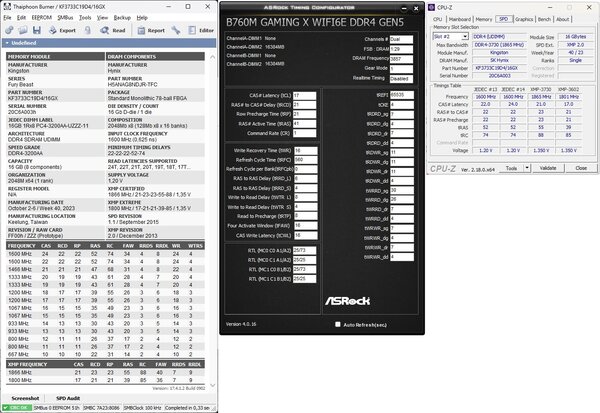Viewport: 600px width, 413px height.
Task: Open the Edit menu in Thaiphoon Burner
Action: 21,18
